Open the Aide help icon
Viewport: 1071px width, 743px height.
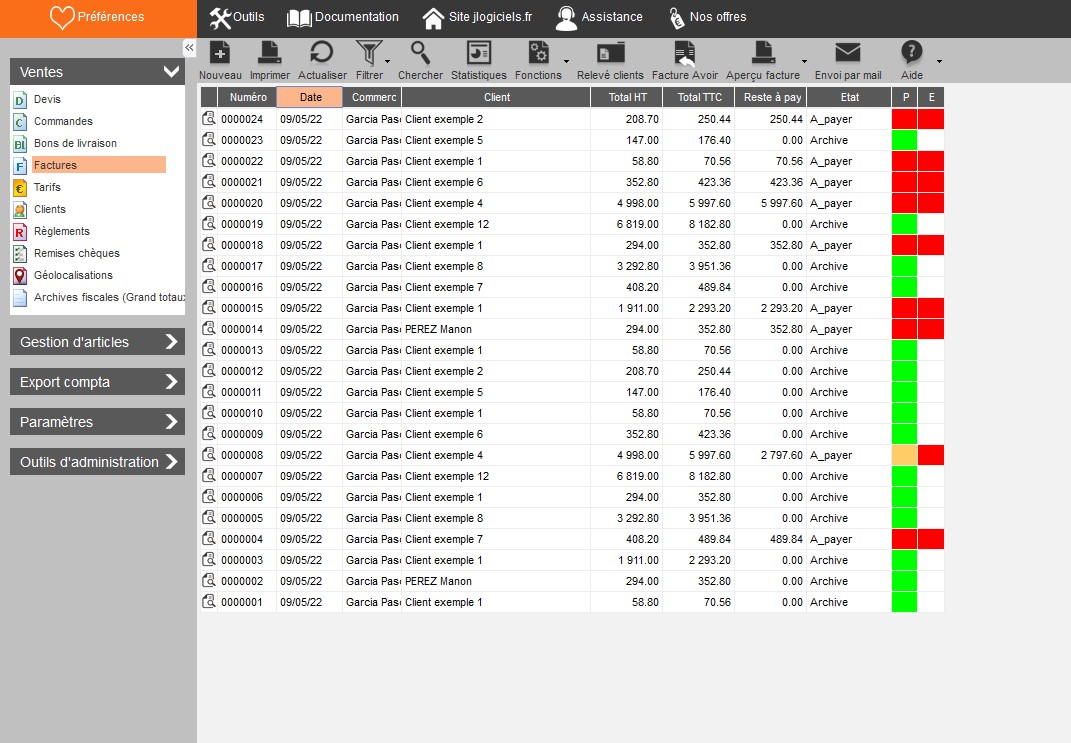coord(911,53)
